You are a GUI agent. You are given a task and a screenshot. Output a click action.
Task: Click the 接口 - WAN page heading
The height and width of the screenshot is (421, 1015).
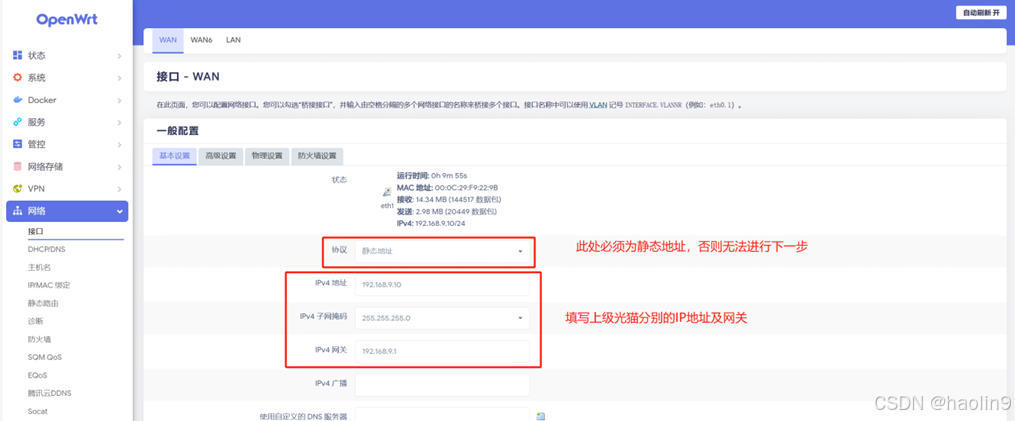[x=188, y=77]
